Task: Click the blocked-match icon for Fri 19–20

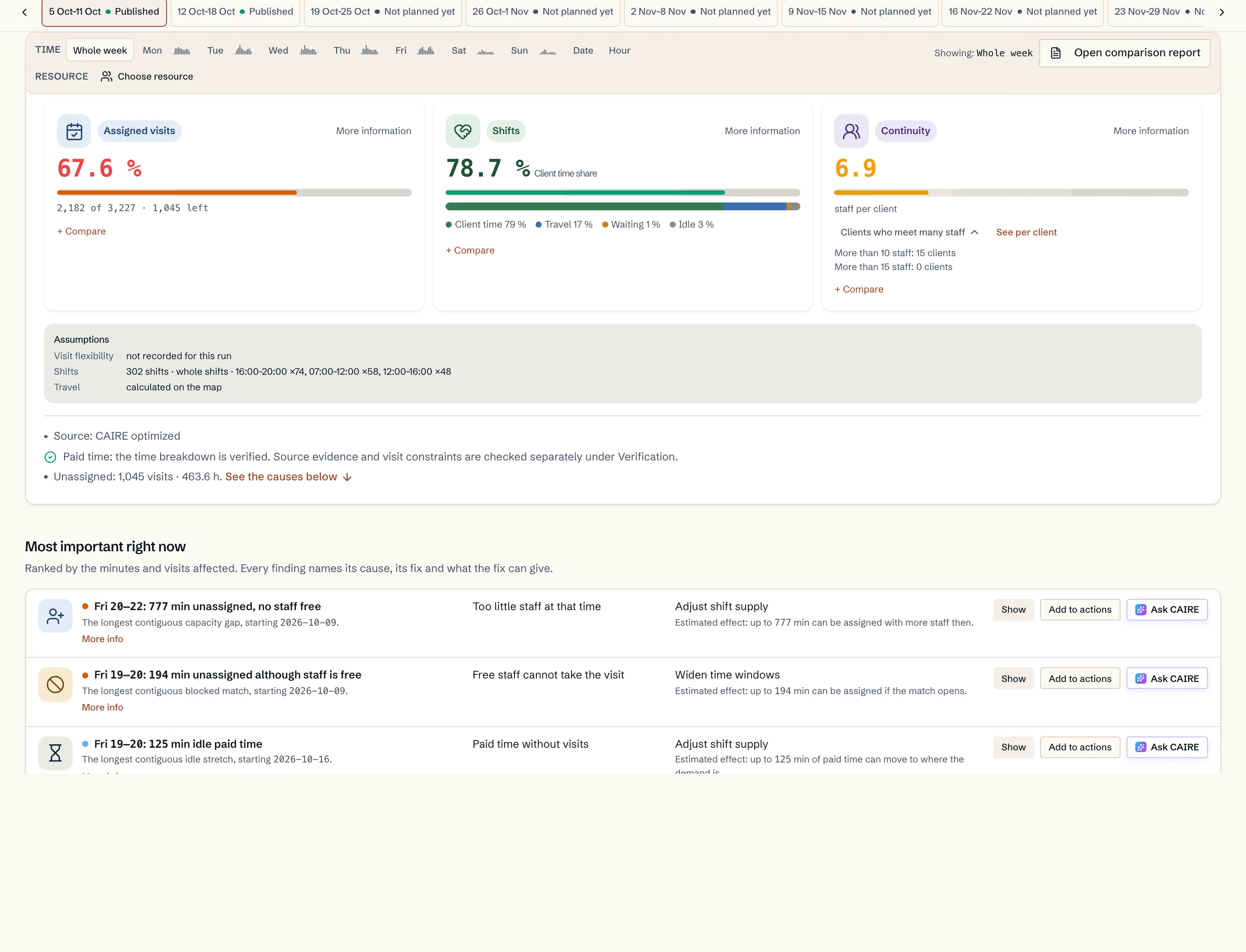Action: (55, 685)
